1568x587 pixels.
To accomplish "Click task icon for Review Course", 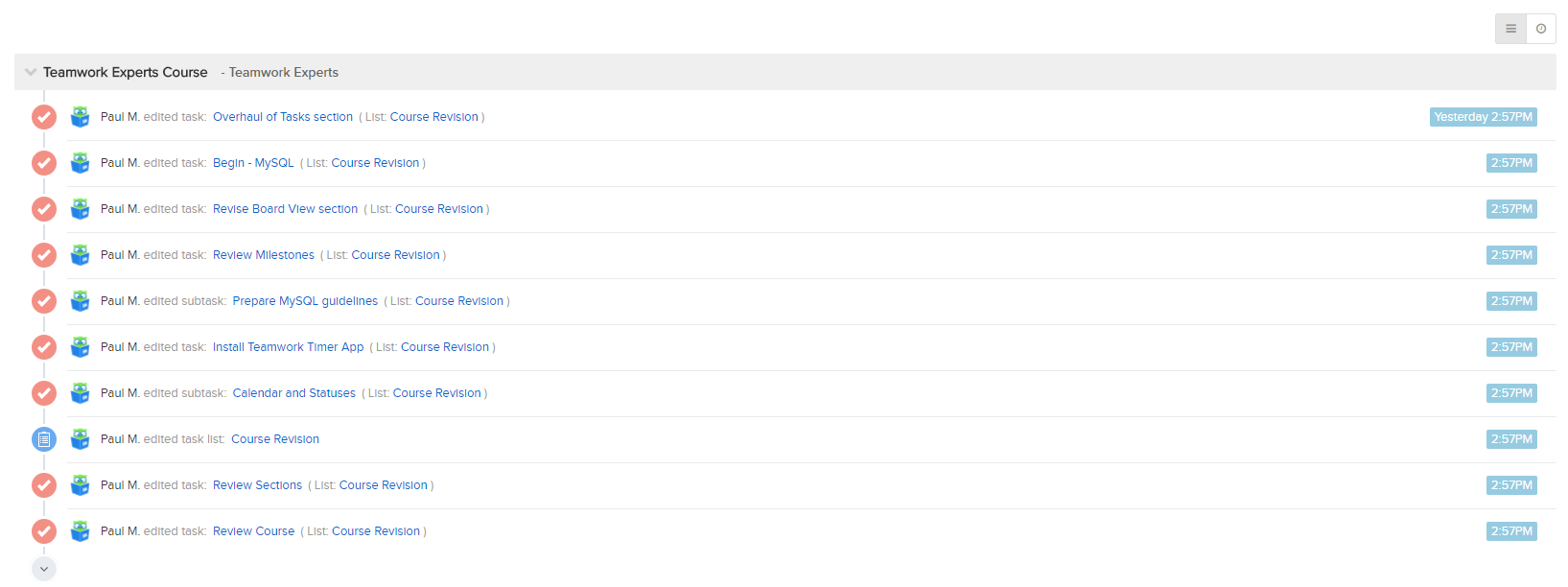I will [44, 531].
